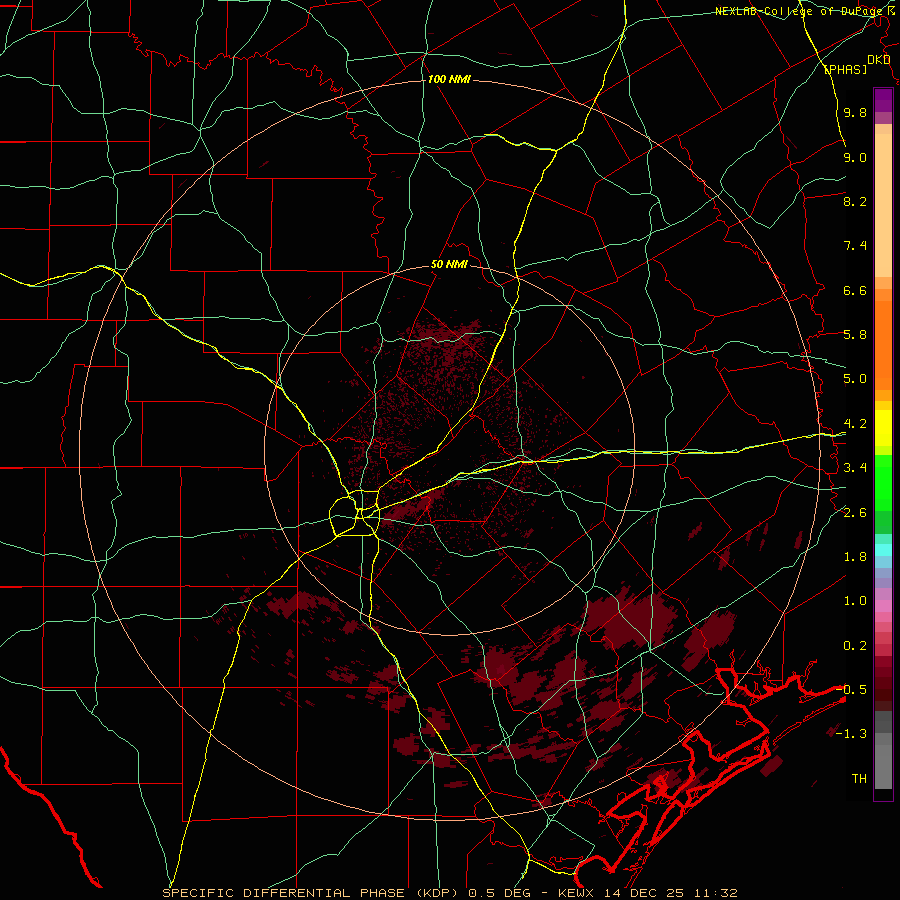The image size is (900, 900).
Task: Select the -1.3 scale label
Action: coord(851,734)
